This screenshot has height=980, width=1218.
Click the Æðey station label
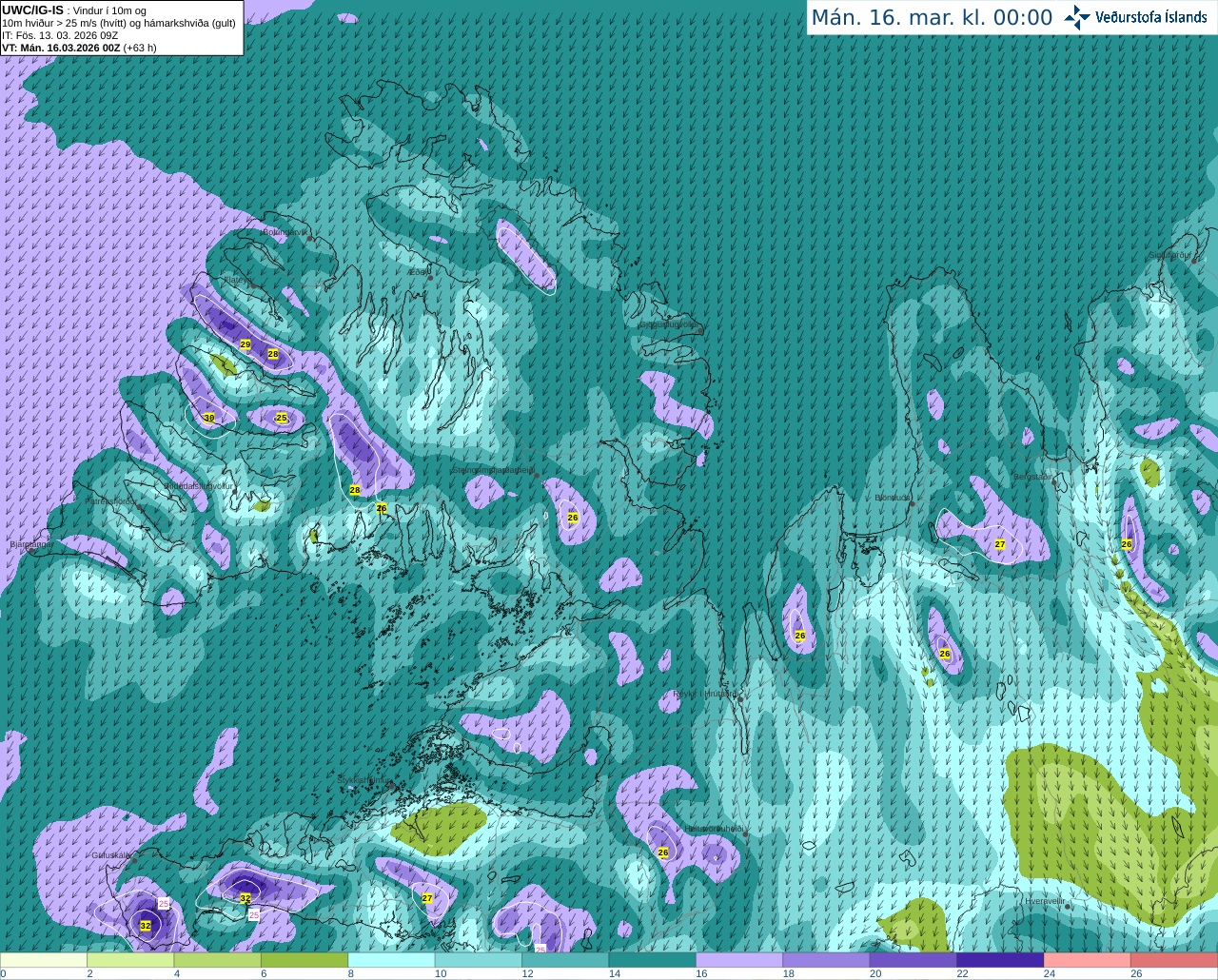pyautogui.click(x=418, y=272)
